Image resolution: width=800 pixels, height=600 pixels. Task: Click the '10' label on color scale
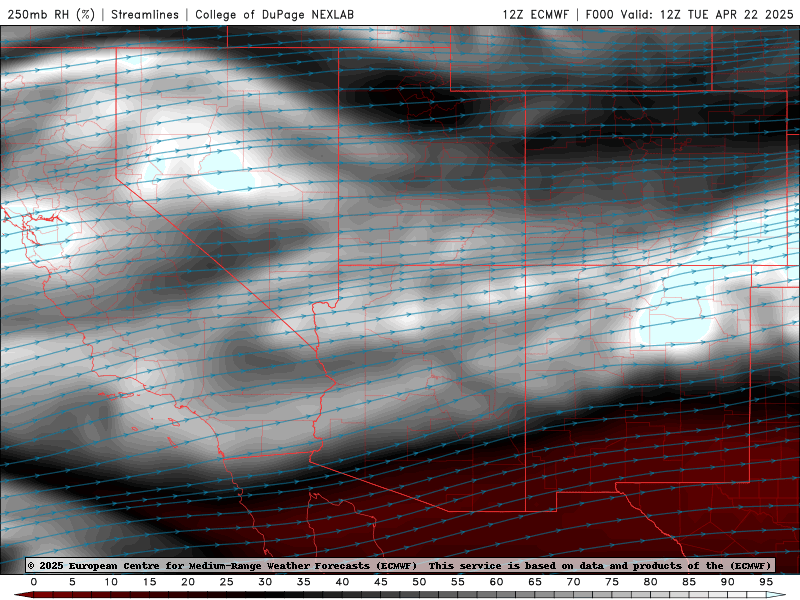pos(111,582)
